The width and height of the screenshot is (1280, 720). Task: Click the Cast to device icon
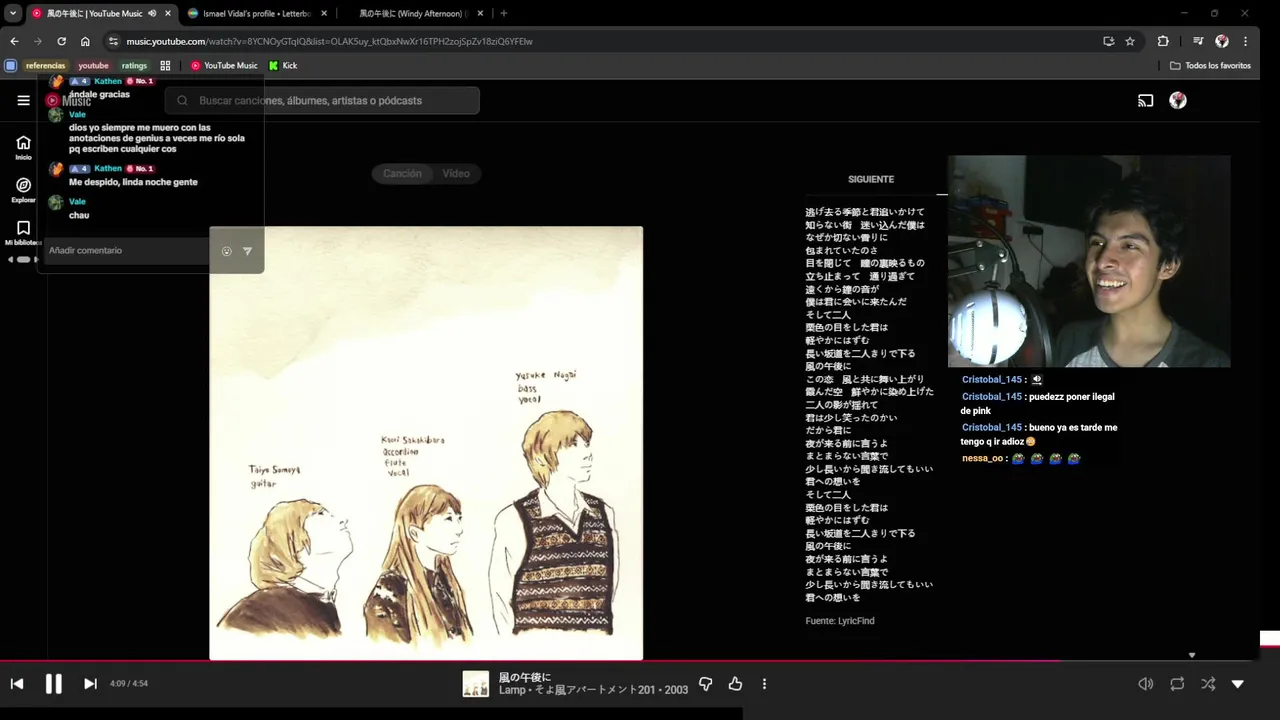[x=1146, y=100]
